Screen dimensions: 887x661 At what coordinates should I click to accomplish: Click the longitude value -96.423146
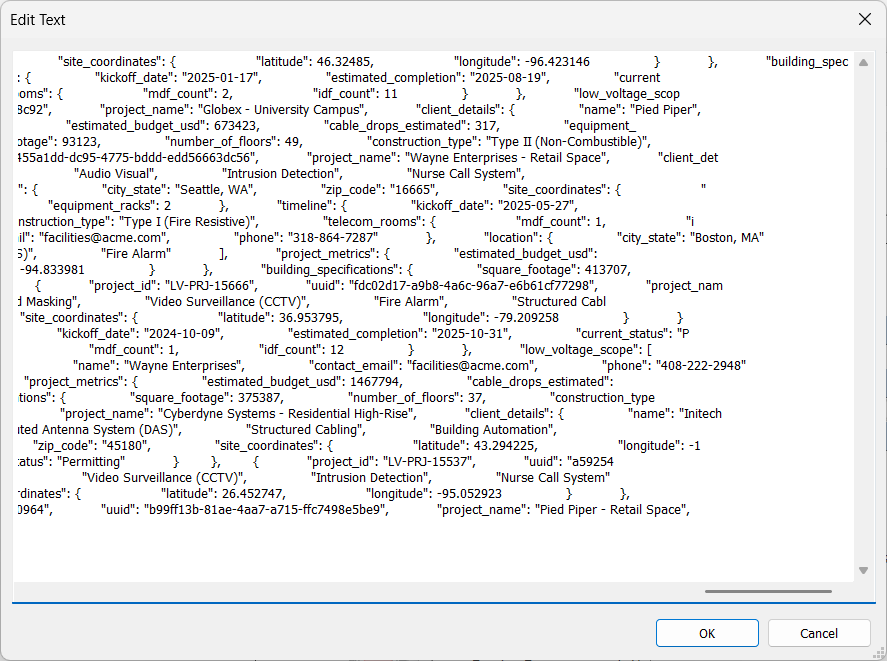coord(557,62)
